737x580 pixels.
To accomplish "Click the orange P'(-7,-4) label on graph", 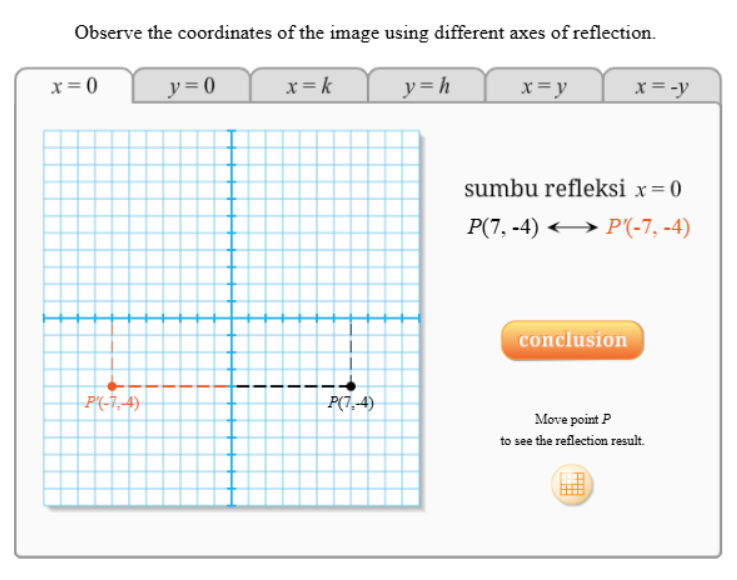I will pyautogui.click(x=112, y=403).
